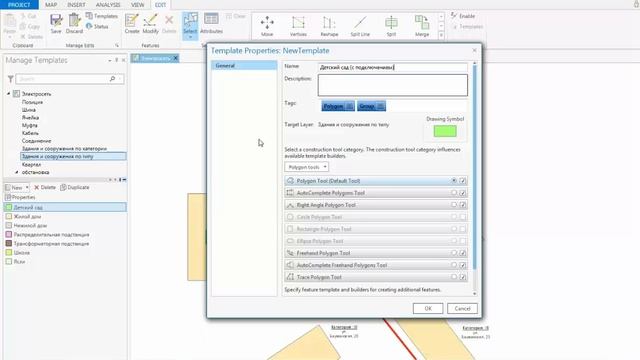Screen dimensions: 640x360
Task: Open the PROJECT tab
Action: point(19,5)
